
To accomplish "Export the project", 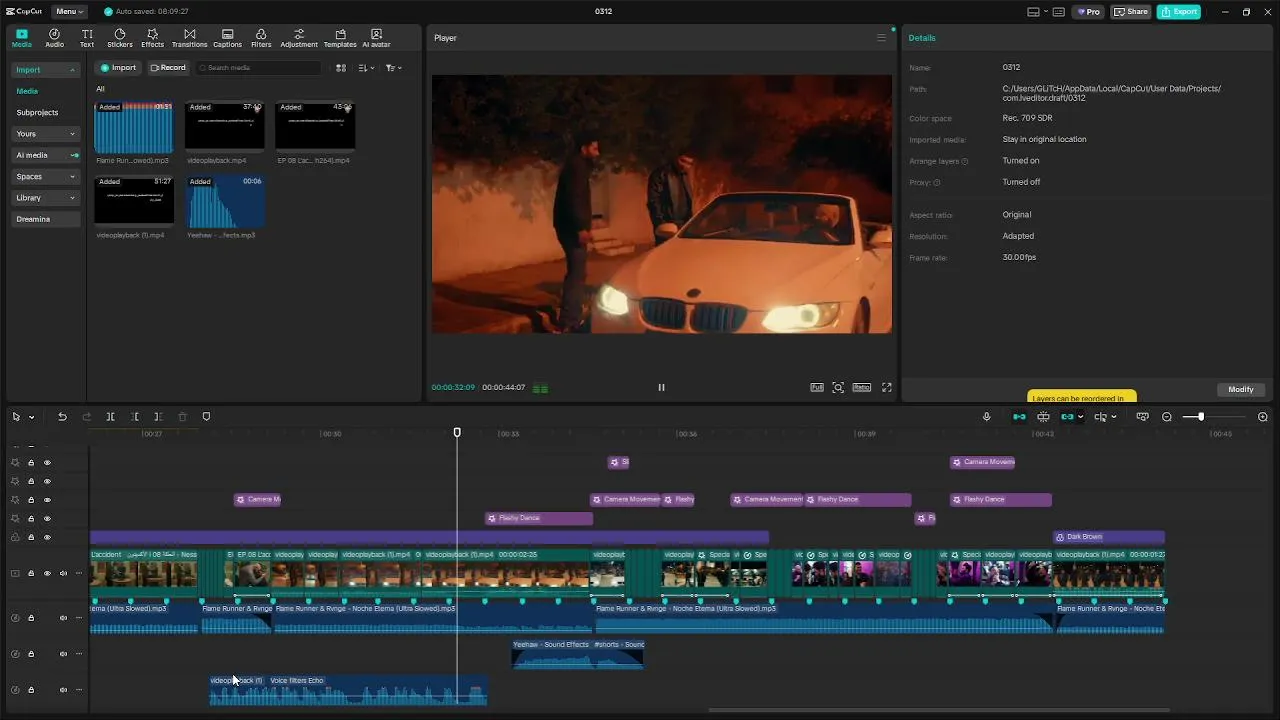I will [x=1179, y=12].
